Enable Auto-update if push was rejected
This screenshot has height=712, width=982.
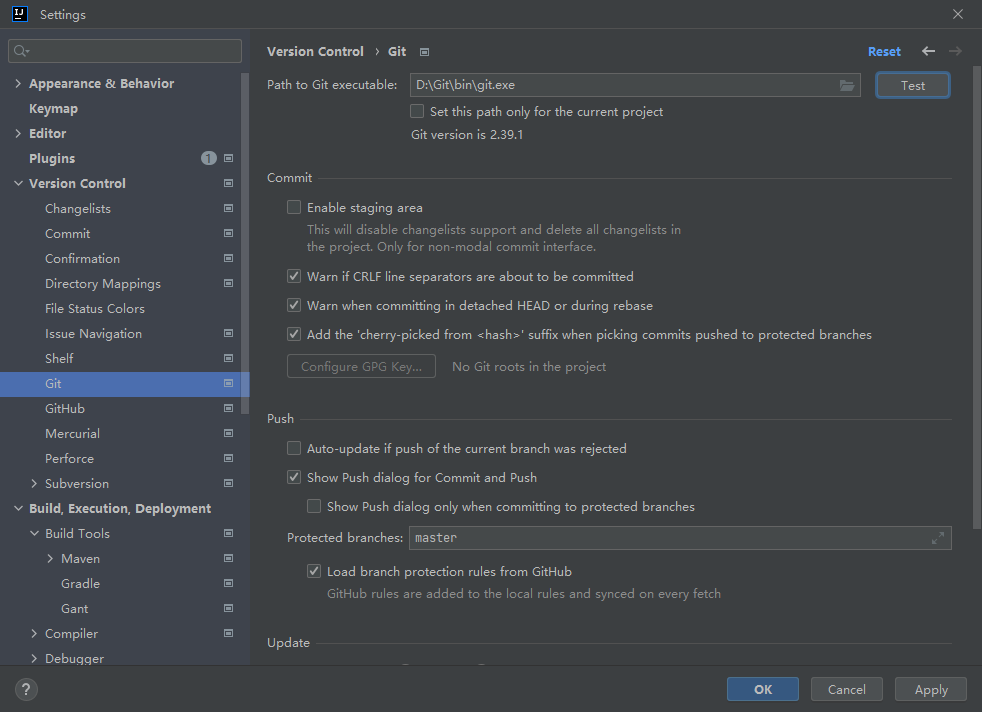coord(294,448)
